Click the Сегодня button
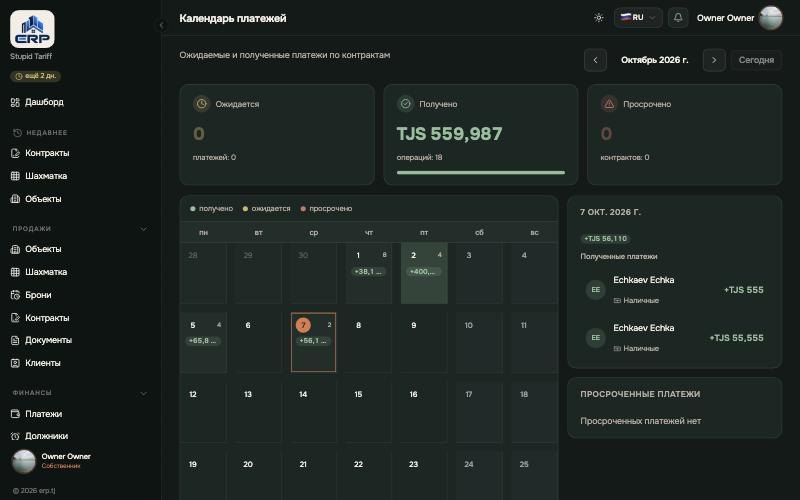Viewport: 800px width, 500px height. click(x=756, y=60)
